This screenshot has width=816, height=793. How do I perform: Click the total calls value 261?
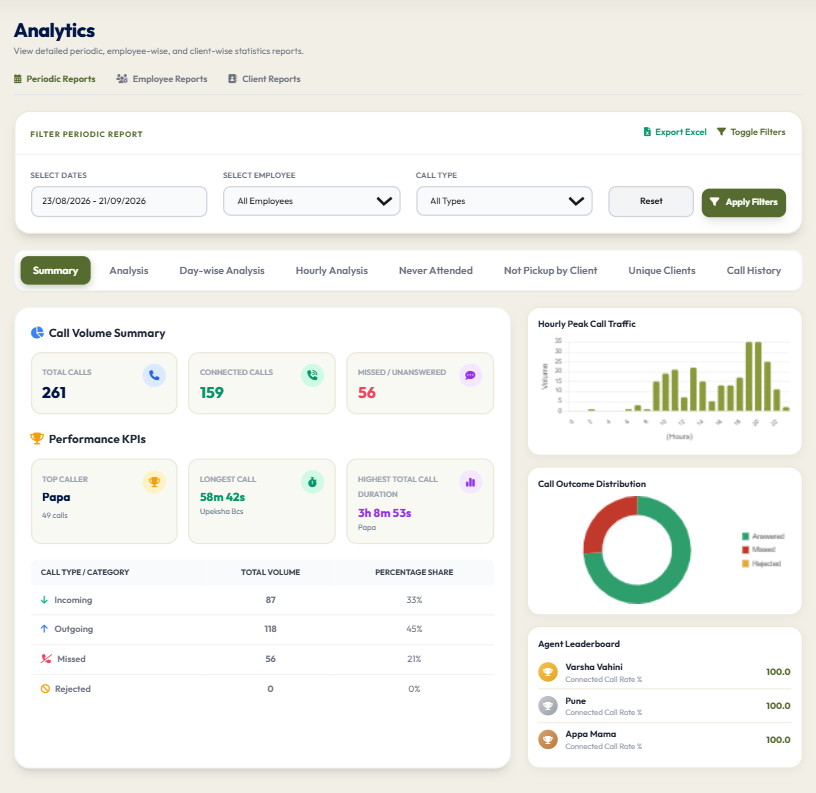[x=54, y=392]
